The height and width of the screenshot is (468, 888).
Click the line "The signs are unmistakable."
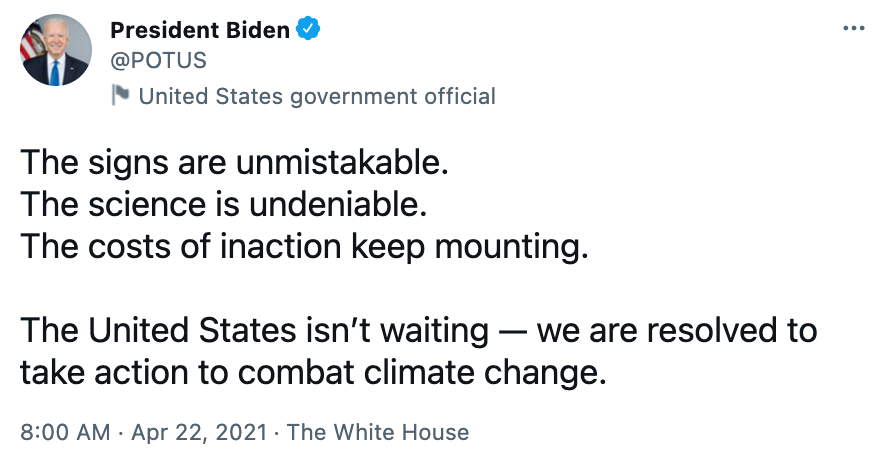coord(234,163)
